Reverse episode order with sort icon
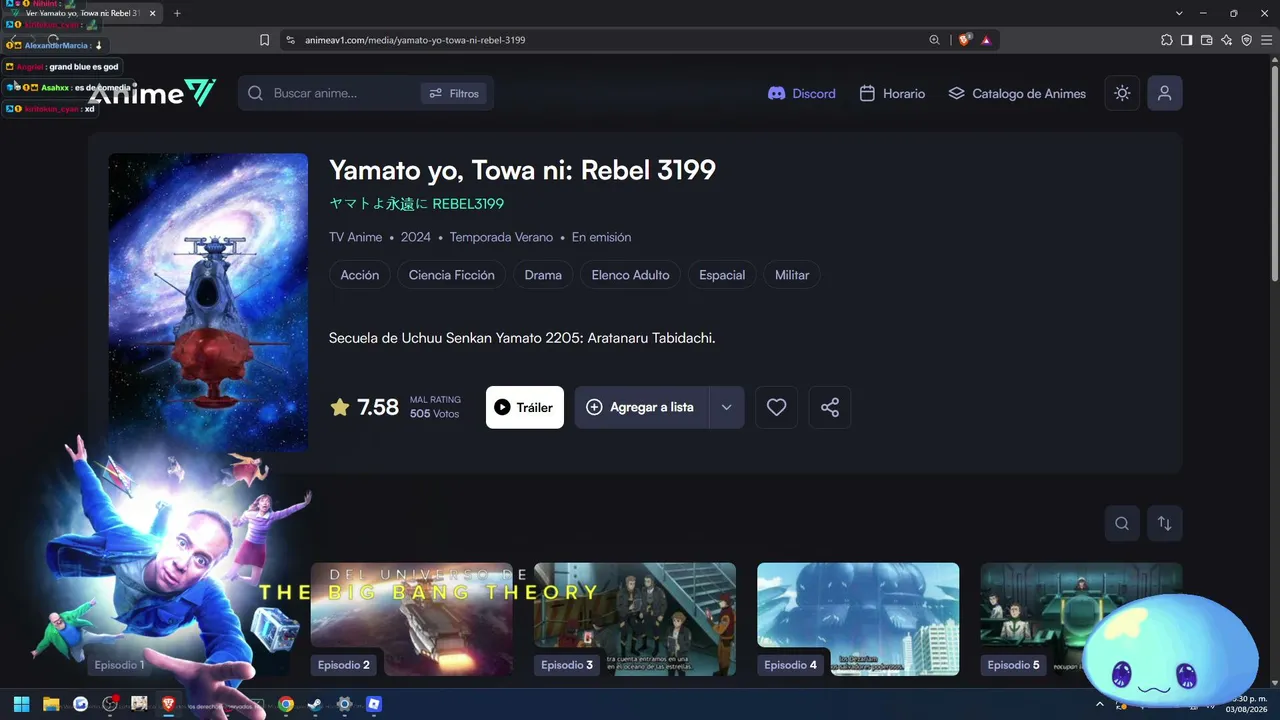Viewport: 1280px width, 720px height. pos(1165,523)
